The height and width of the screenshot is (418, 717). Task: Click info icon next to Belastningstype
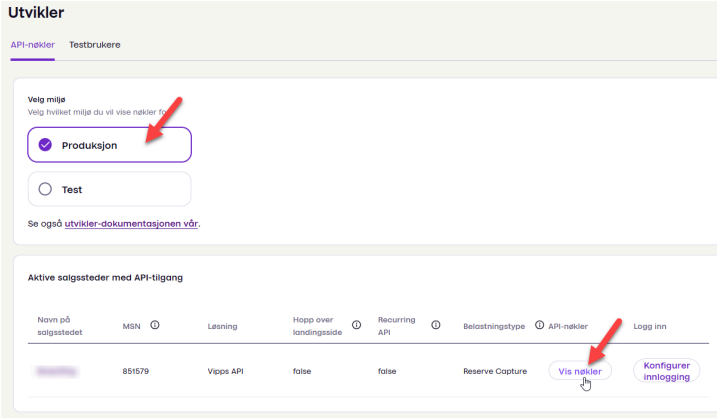[x=540, y=325]
